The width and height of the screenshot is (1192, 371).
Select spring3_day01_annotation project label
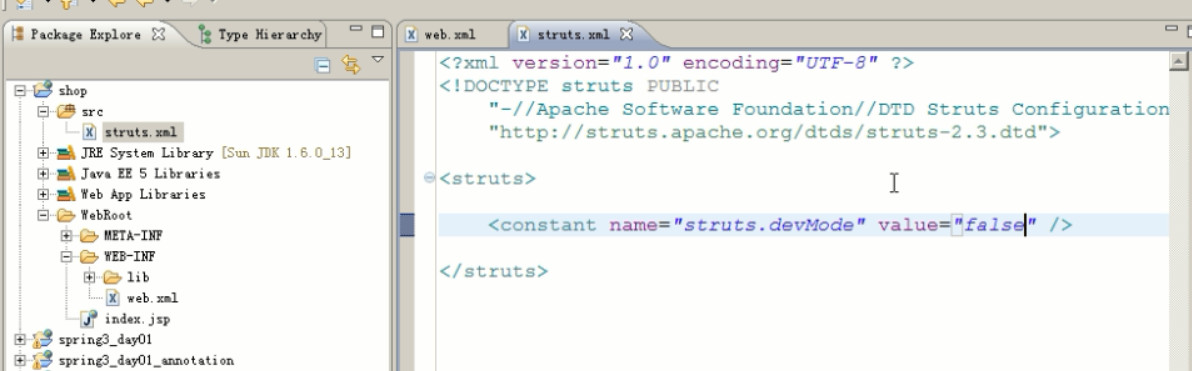(x=146, y=360)
